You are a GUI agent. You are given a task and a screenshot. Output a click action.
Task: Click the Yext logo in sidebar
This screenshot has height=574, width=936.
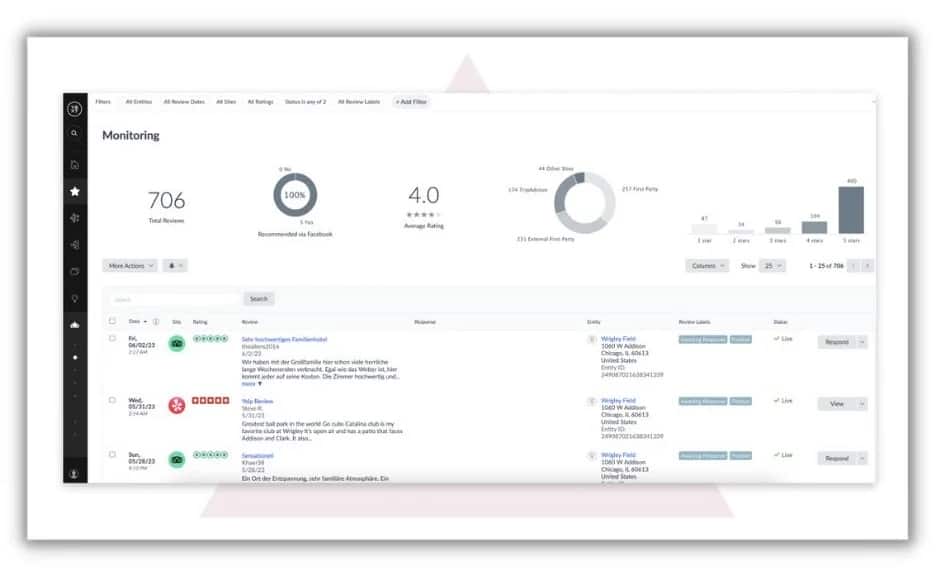[75, 109]
